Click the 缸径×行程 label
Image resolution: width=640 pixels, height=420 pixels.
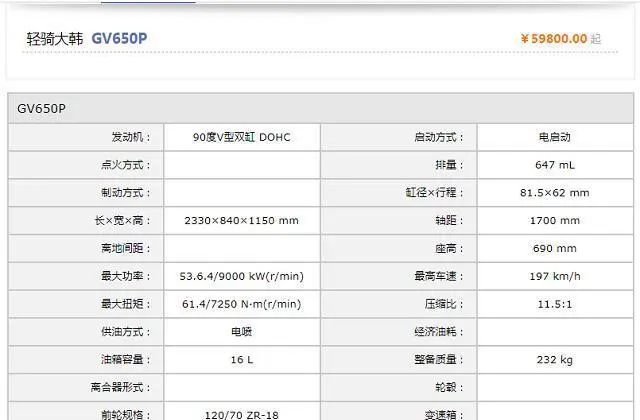434,193
